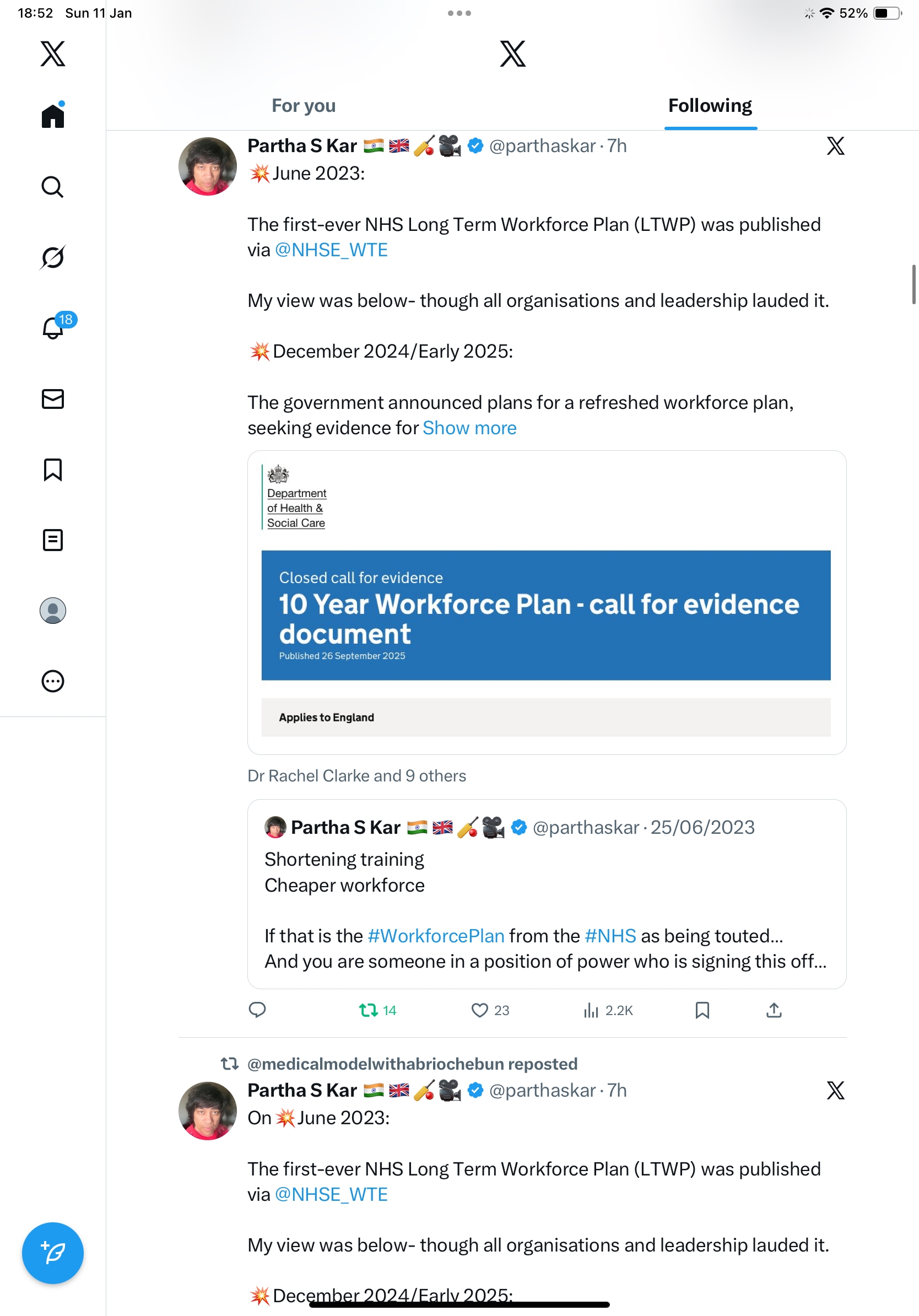The height and width of the screenshot is (1316, 919).
Task: Open Messages envelope in sidebar
Action: point(53,399)
